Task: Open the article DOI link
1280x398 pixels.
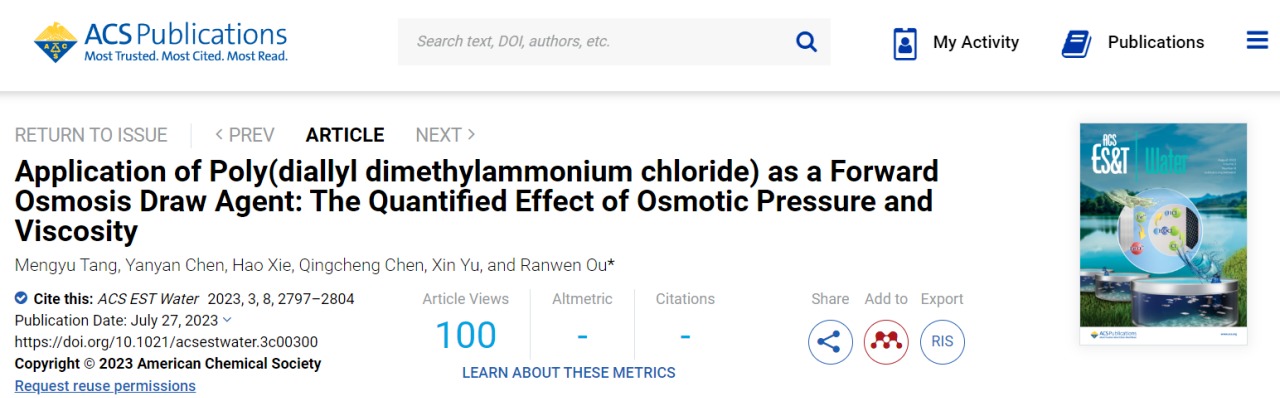Action: click(166, 342)
